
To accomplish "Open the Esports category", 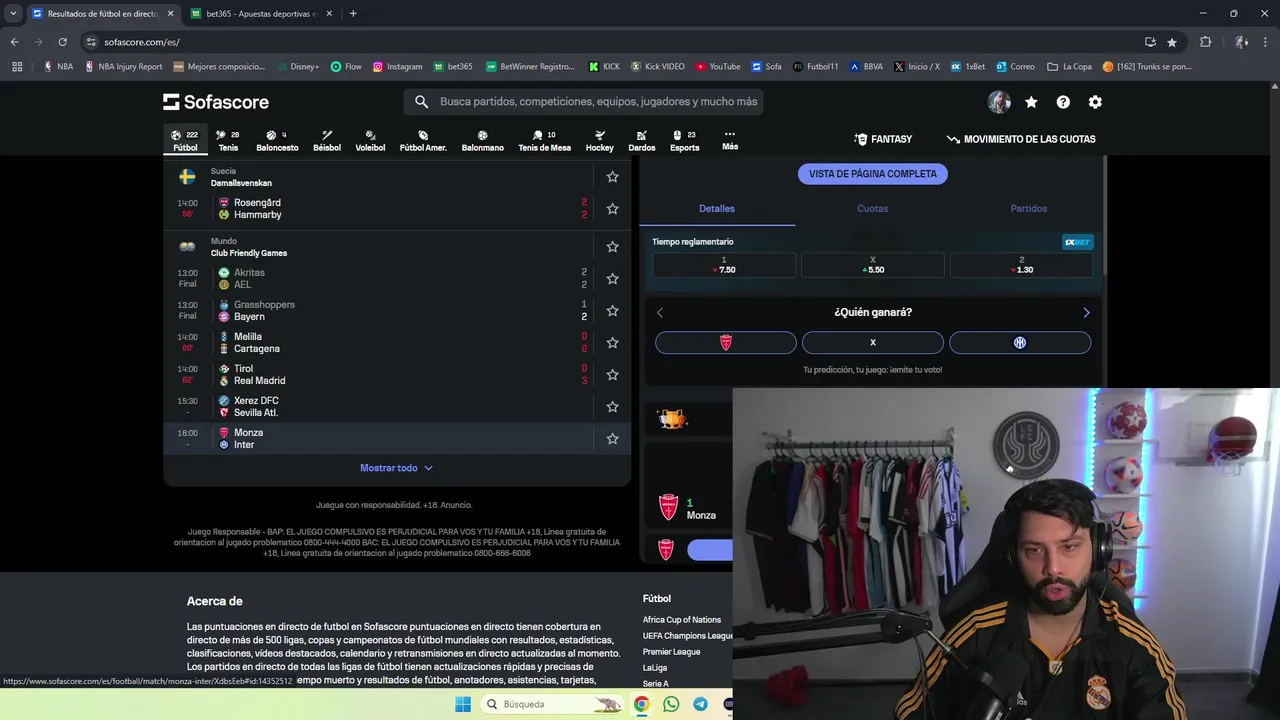I will tap(685, 140).
